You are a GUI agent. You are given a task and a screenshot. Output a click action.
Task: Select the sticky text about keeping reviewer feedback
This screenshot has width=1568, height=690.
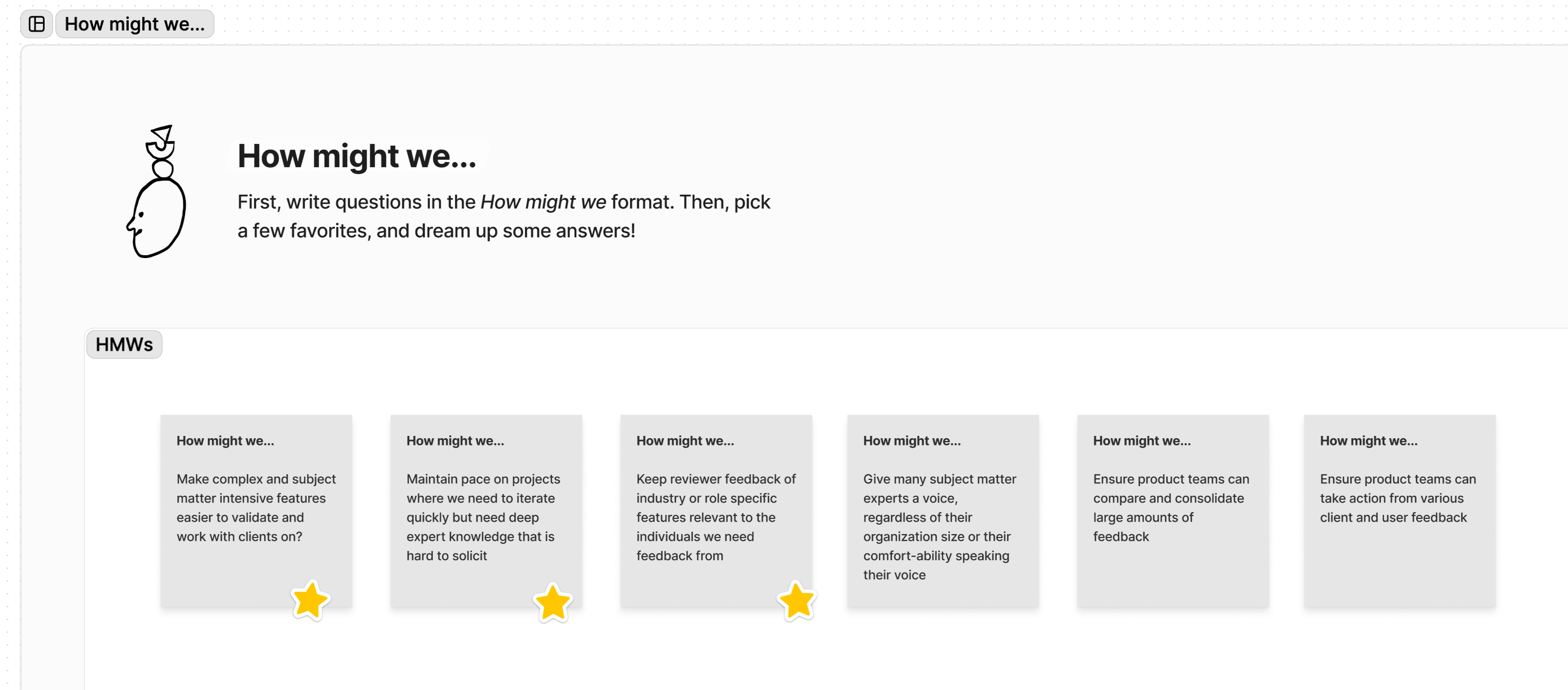[x=716, y=517]
